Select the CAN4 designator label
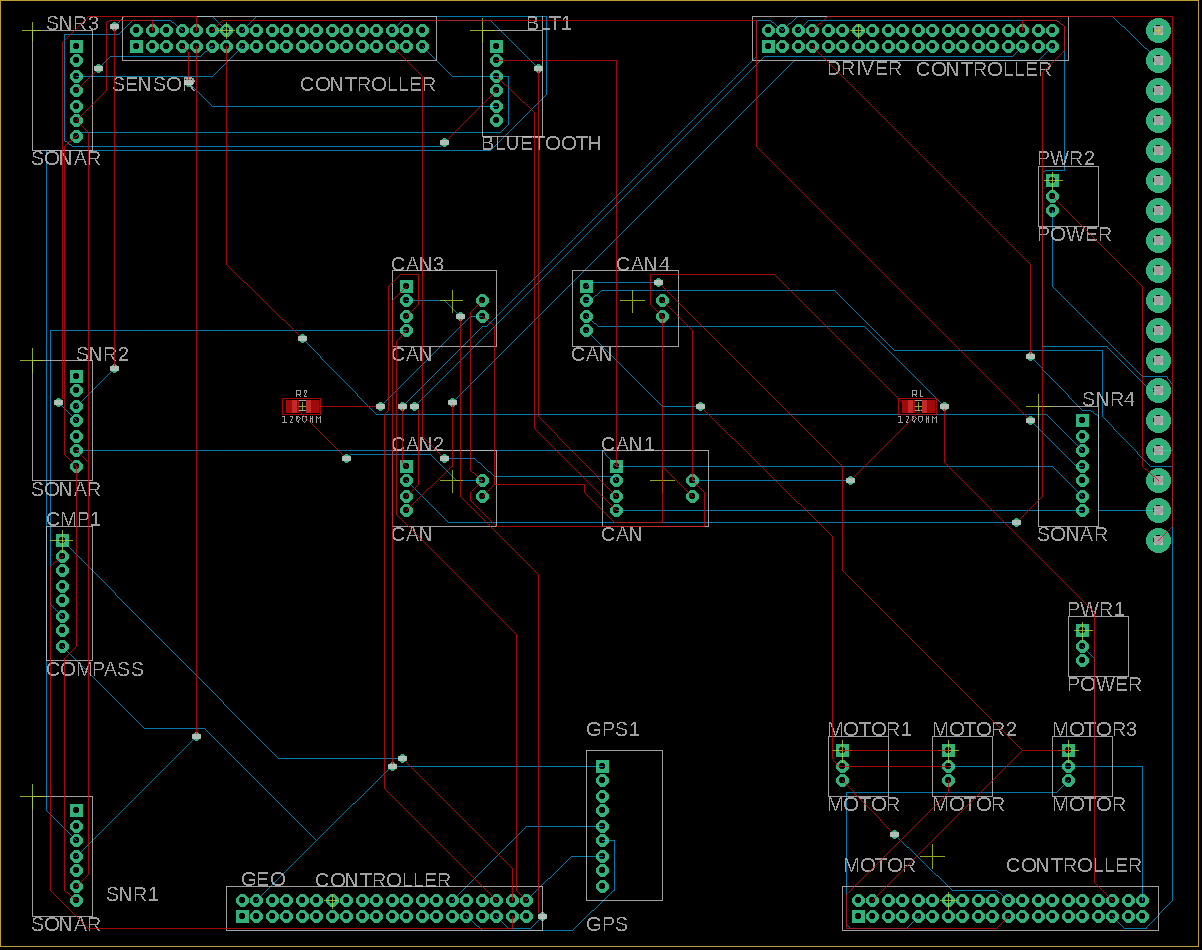 tap(643, 264)
